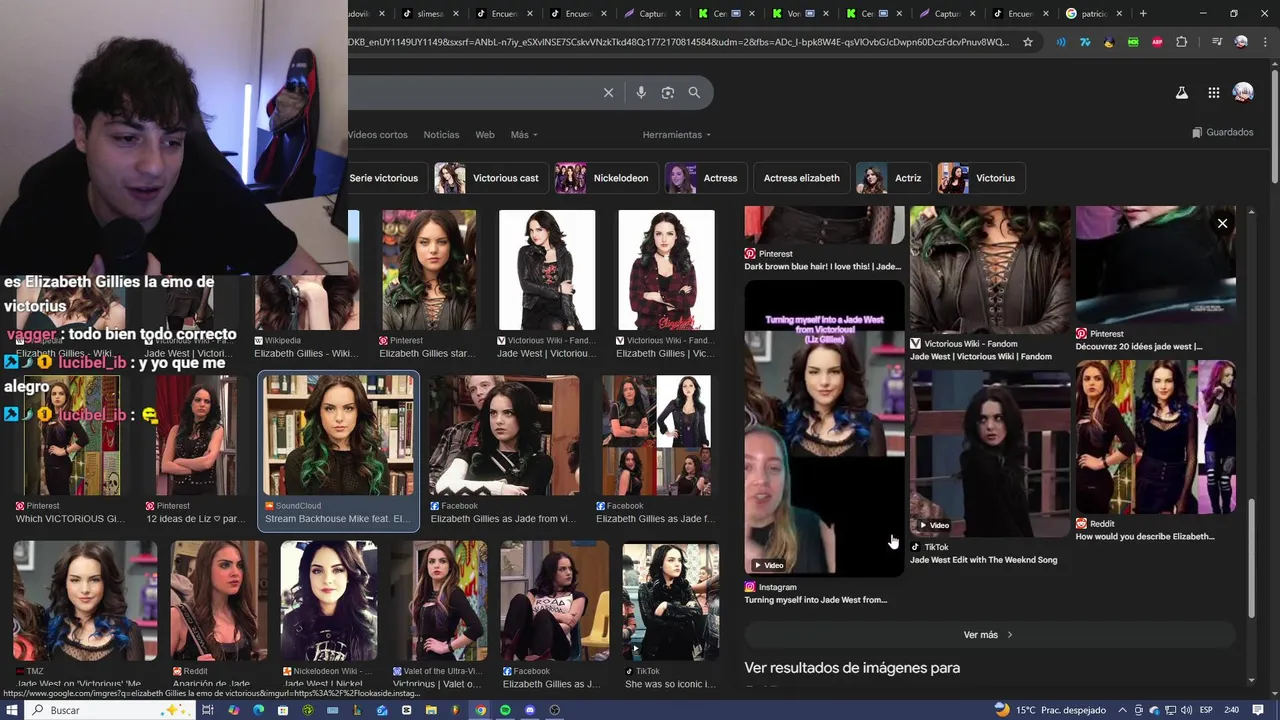Select the Victorious cast filter chip

491,178
